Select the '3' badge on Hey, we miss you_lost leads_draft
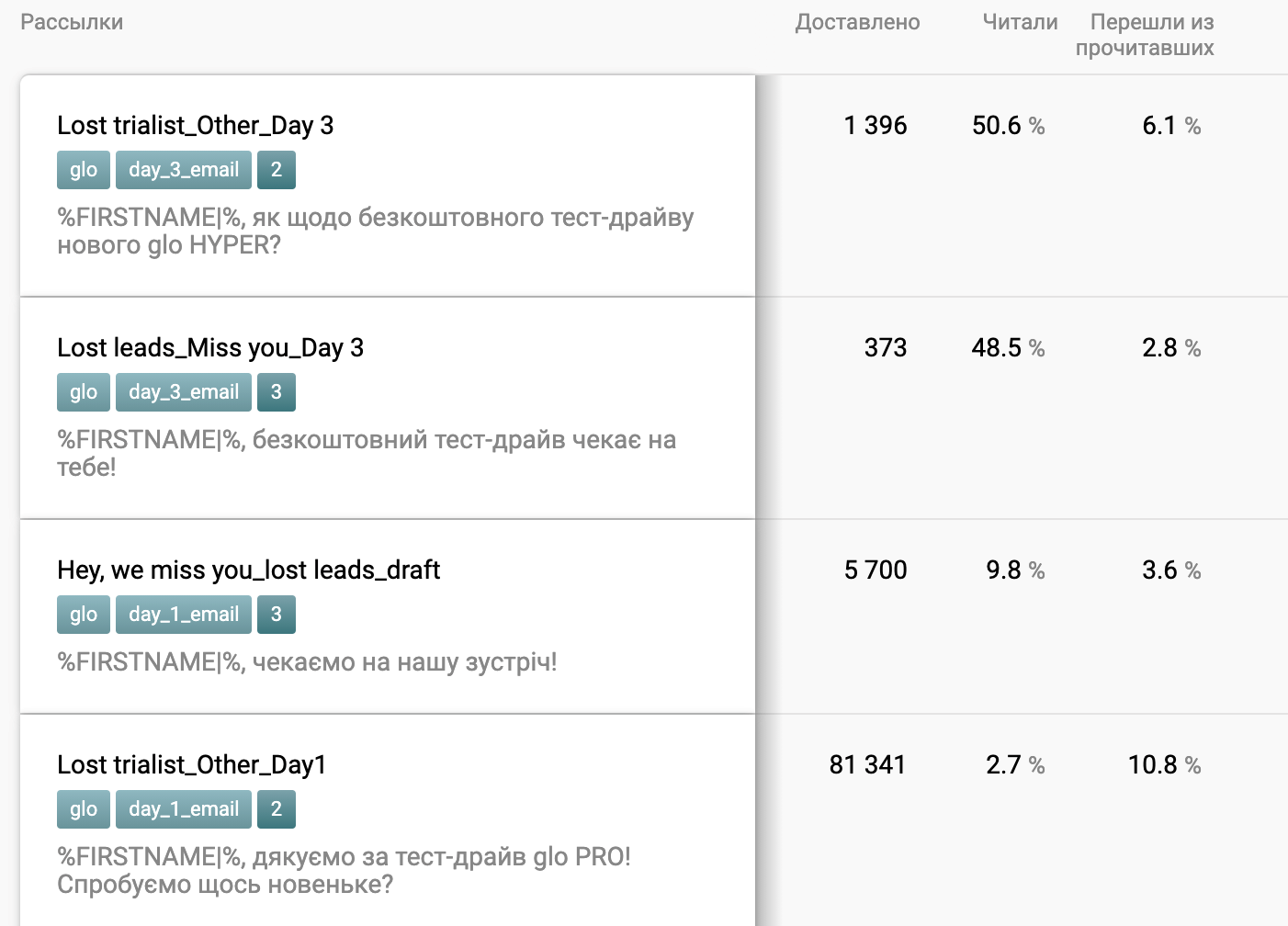This screenshot has height=926, width=1288. tap(277, 615)
